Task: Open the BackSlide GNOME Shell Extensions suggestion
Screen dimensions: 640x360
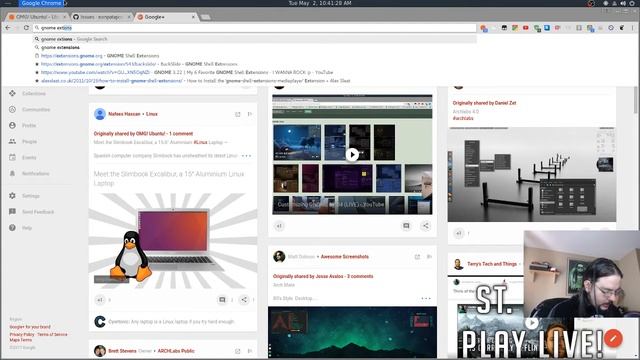Action: 255,64
